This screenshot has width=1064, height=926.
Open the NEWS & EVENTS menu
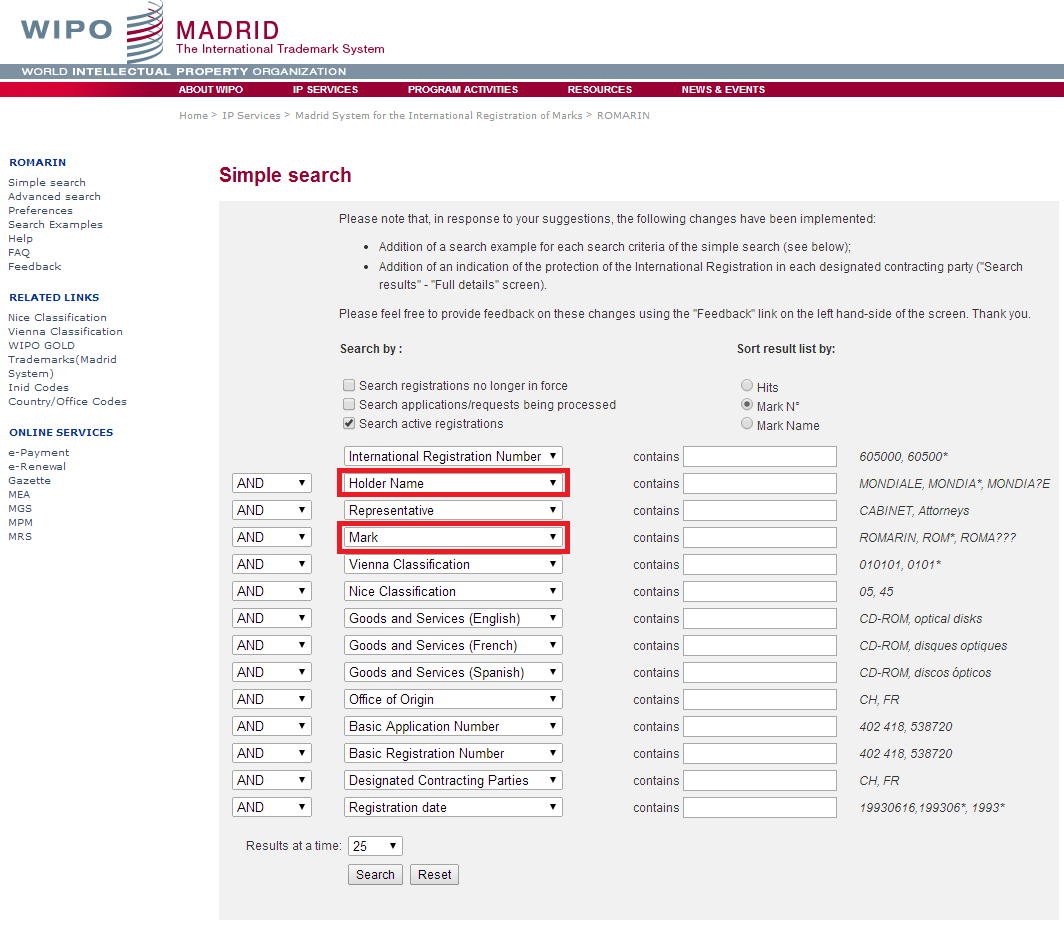click(x=723, y=89)
